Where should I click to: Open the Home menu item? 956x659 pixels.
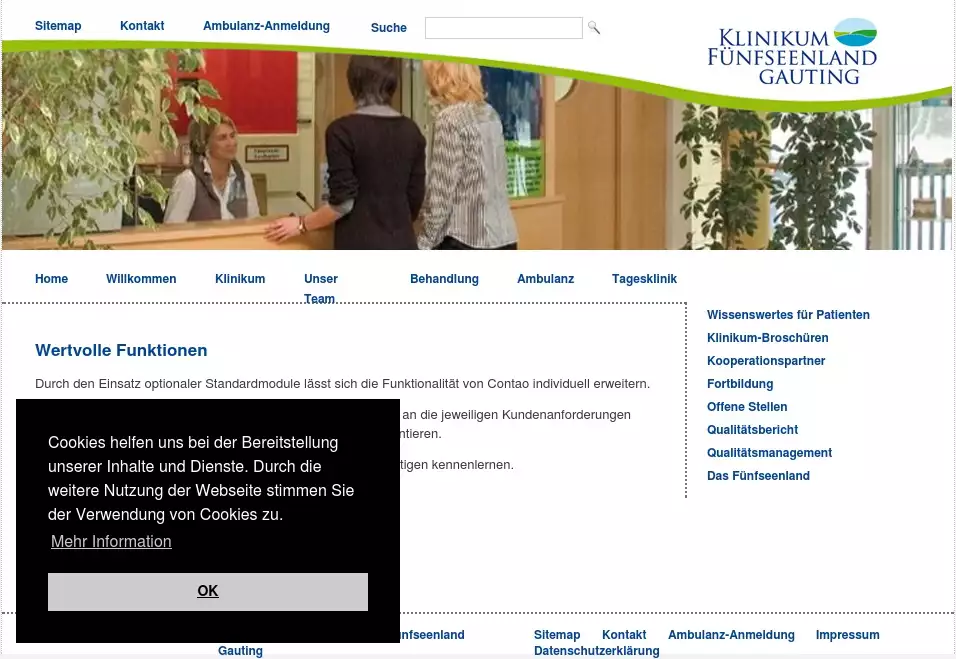click(51, 279)
